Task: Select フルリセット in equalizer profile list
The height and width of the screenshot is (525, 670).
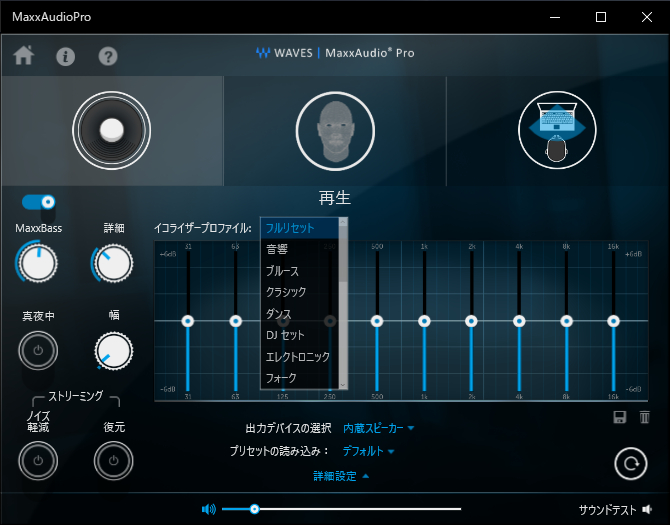Action: click(300, 228)
